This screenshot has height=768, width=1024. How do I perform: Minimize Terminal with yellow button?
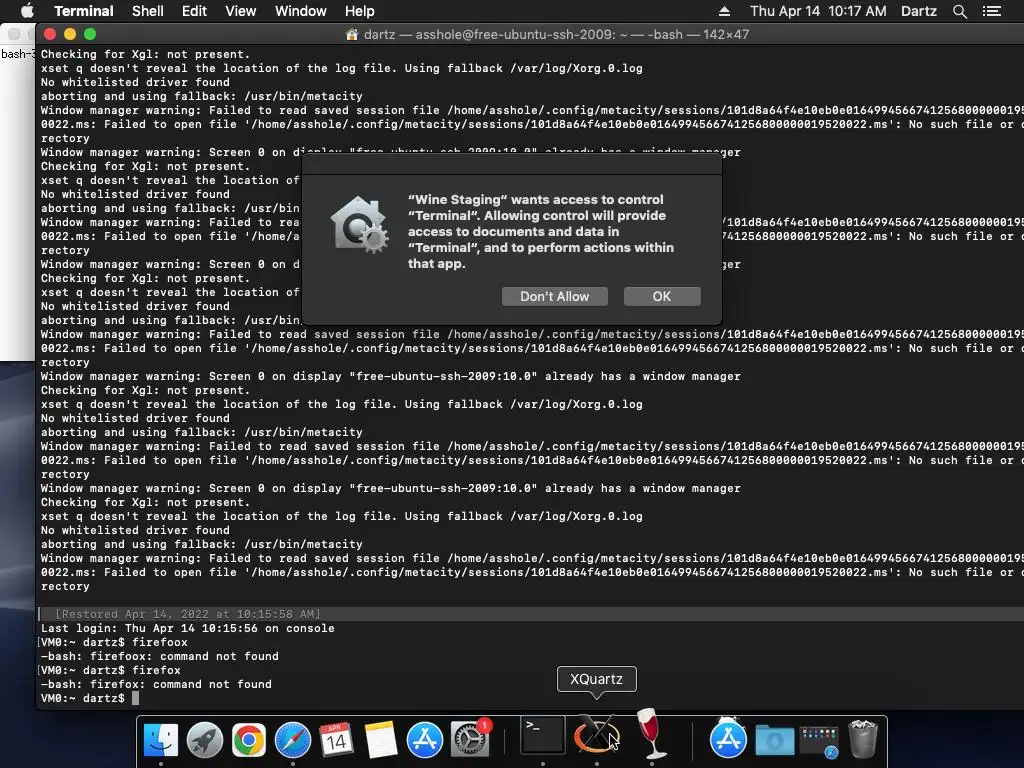pyautogui.click(x=70, y=34)
